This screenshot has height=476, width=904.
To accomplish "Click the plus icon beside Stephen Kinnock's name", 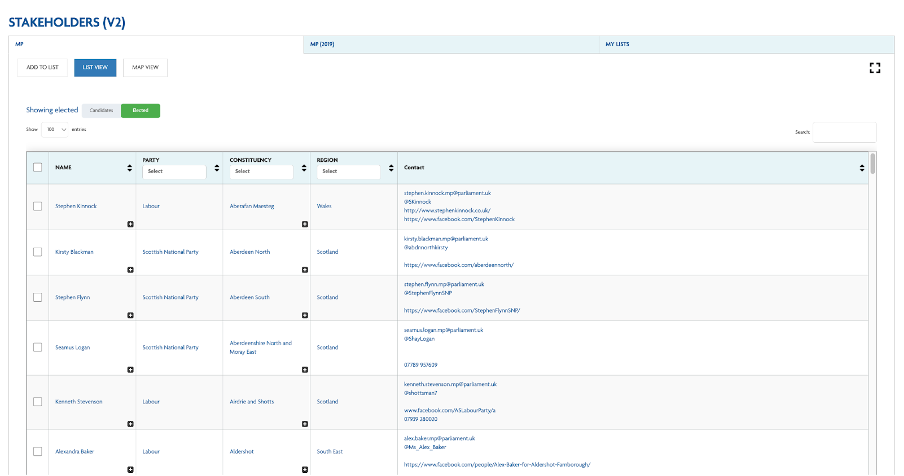I will tap(130, 224).
